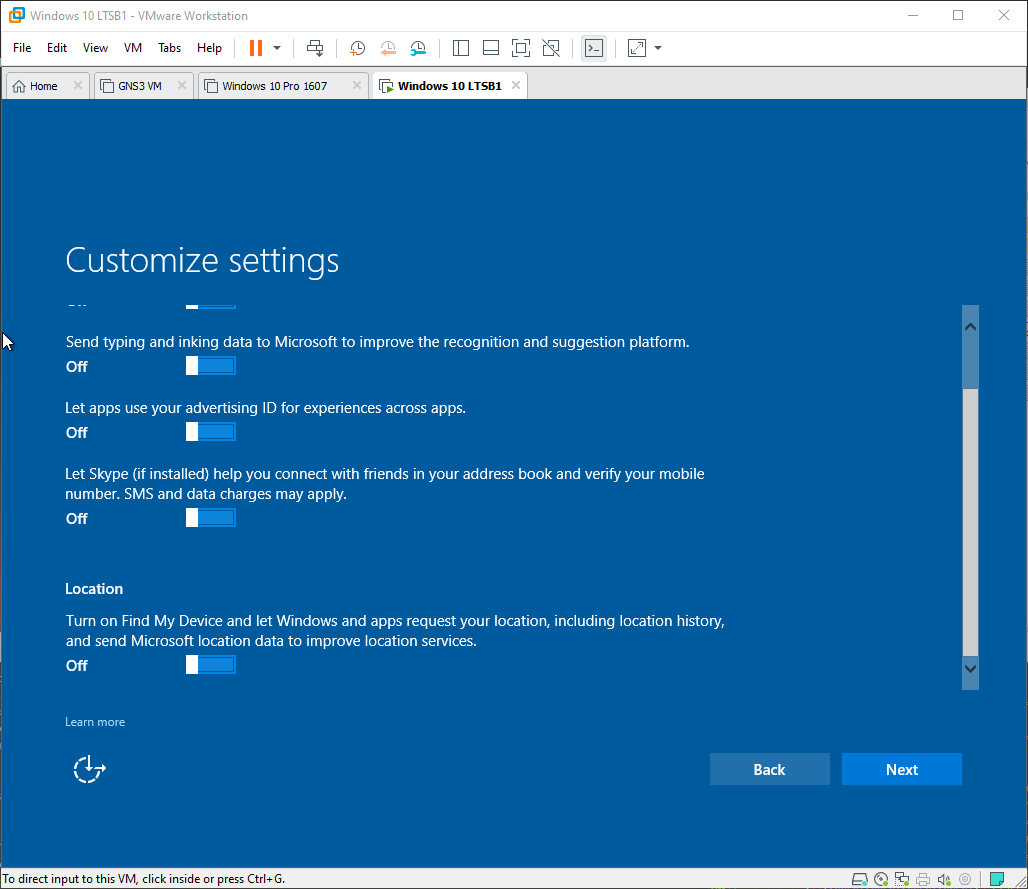Toggle the console view toolbar icon
Image resolution: width=1028 pixels, height=889 pixels.
(594, 48)
